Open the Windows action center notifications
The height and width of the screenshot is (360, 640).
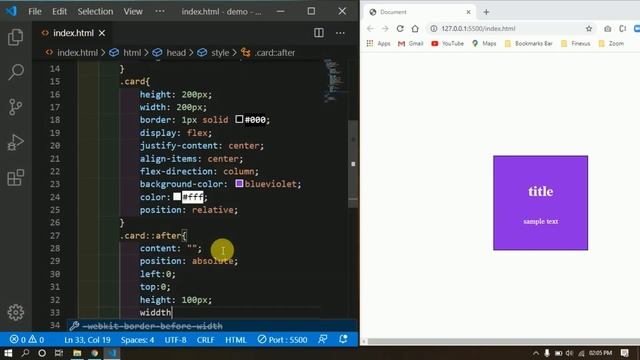(x=624, y=353)
